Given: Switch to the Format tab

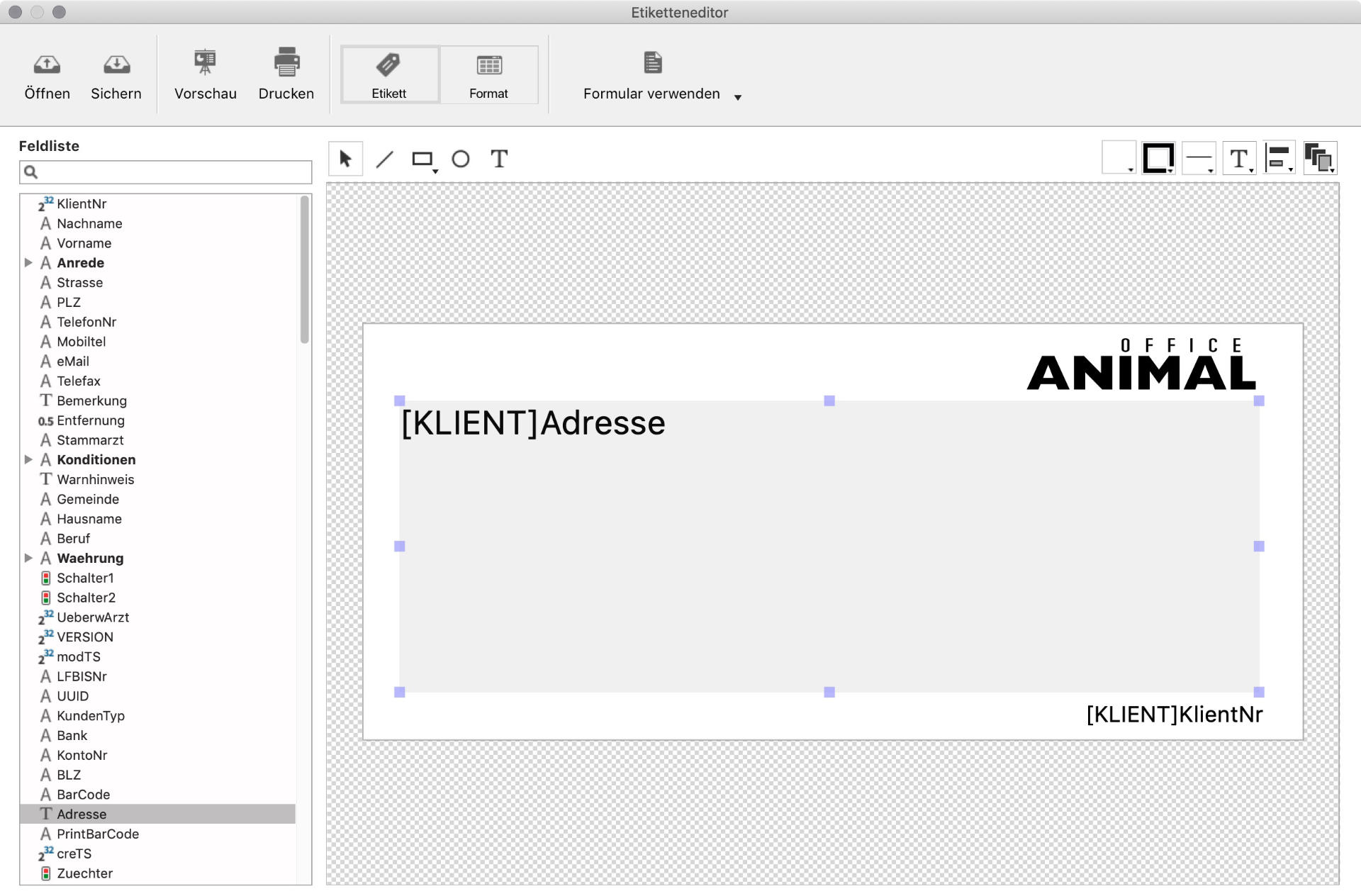Looking at the screenshot, I should 489,74.
